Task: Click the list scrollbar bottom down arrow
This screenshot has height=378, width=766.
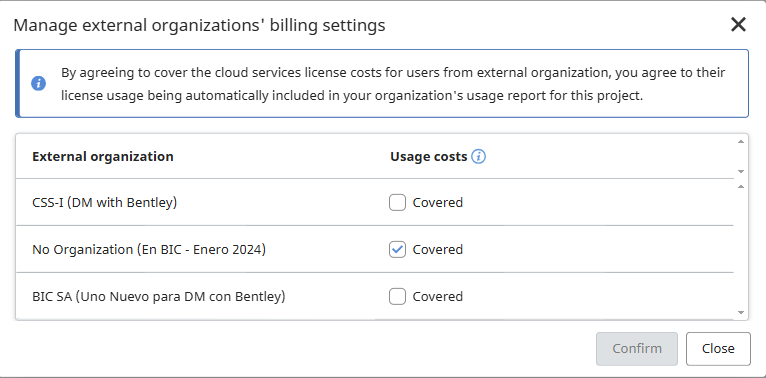Action: tap(741, 313)
